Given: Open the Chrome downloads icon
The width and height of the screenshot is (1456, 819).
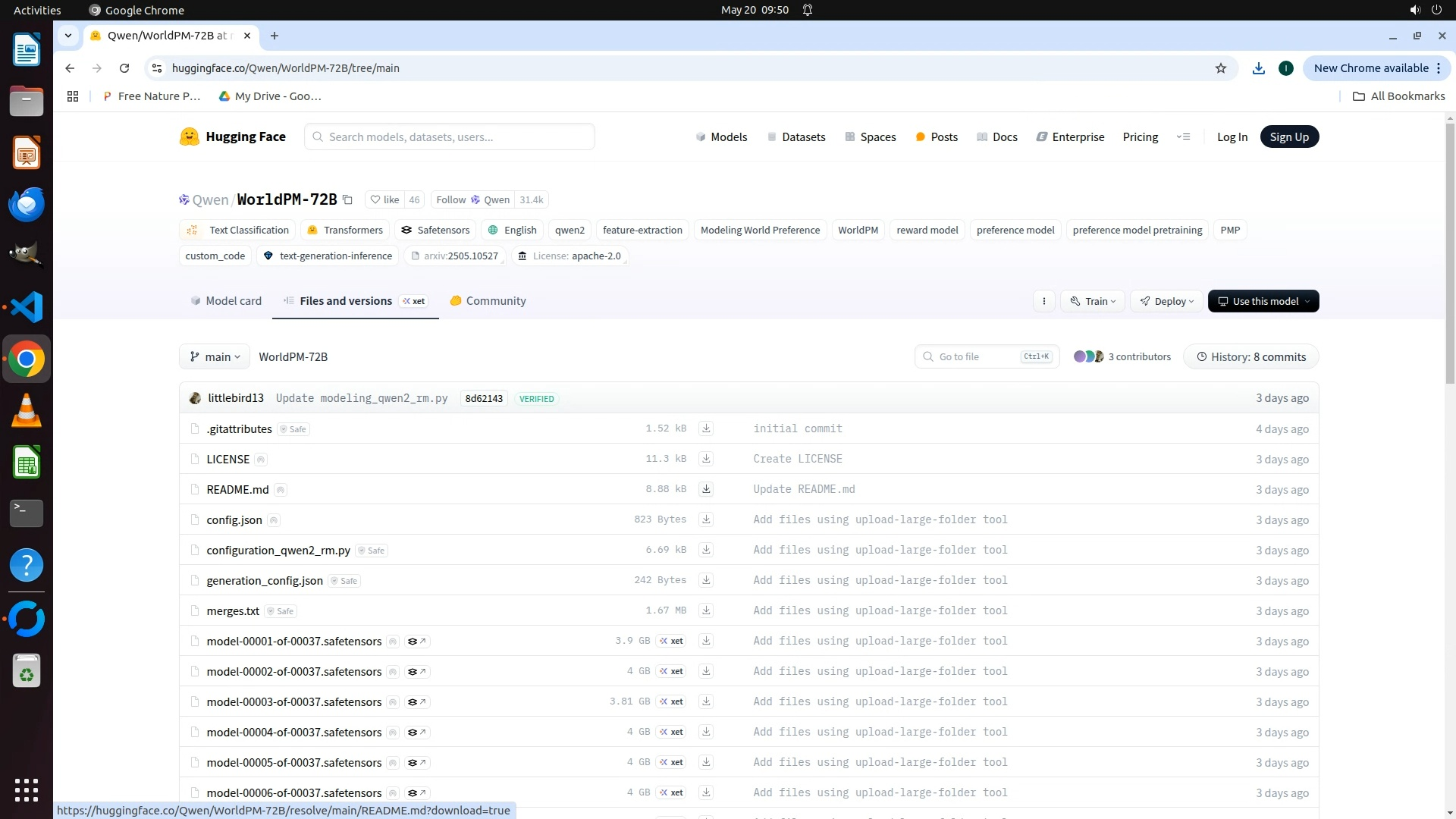Looking at the screenshot, I should point(1258,68).
